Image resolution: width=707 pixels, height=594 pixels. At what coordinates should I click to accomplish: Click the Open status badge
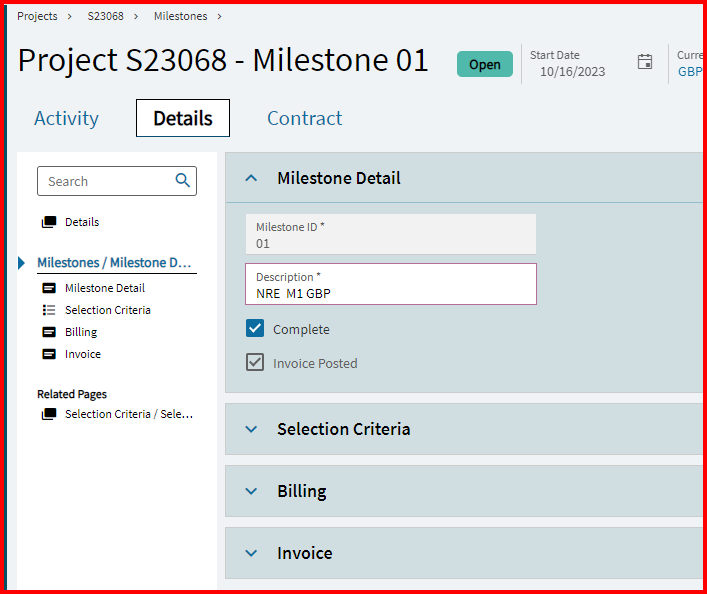[485, 64]
